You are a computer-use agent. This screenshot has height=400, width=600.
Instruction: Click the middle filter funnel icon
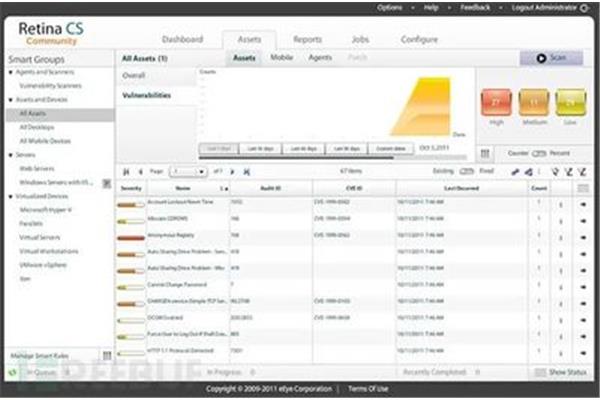[x=569, y=172]
